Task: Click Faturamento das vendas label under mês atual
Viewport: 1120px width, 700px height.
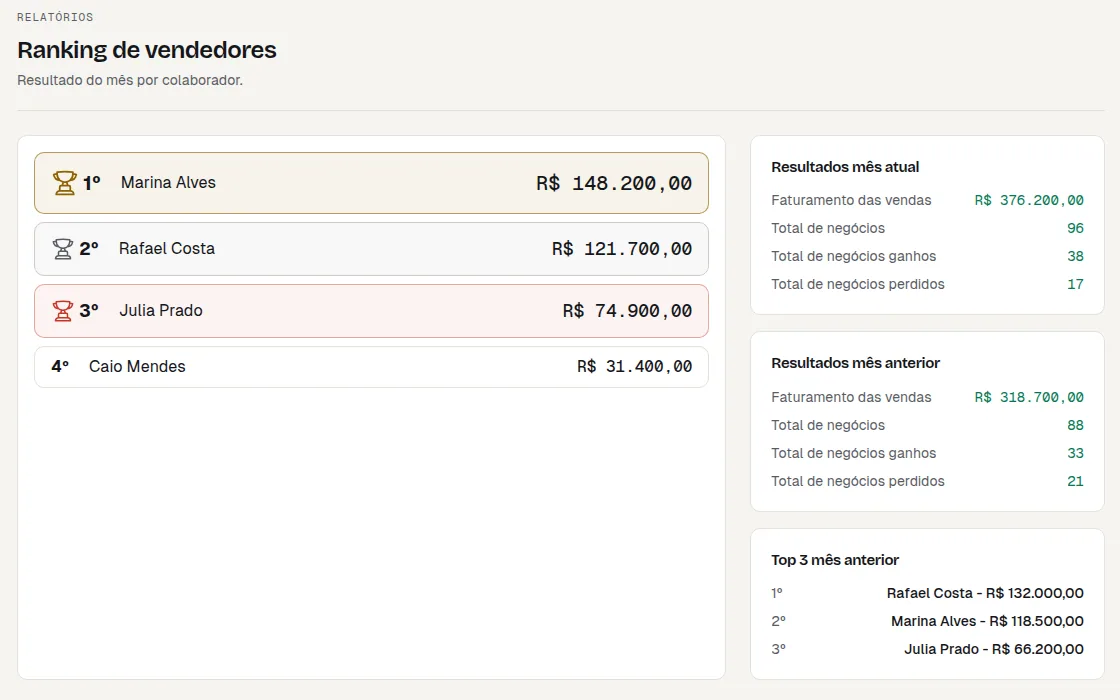Action: tap(851, 201)
